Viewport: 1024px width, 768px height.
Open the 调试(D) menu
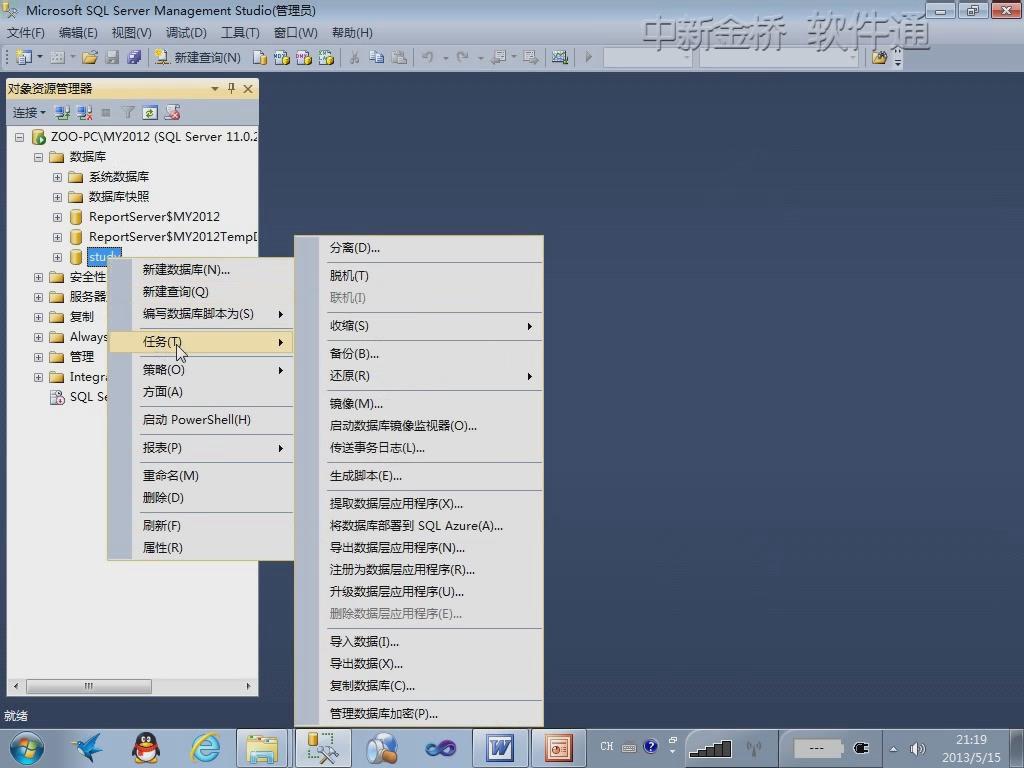click(186, 33)
